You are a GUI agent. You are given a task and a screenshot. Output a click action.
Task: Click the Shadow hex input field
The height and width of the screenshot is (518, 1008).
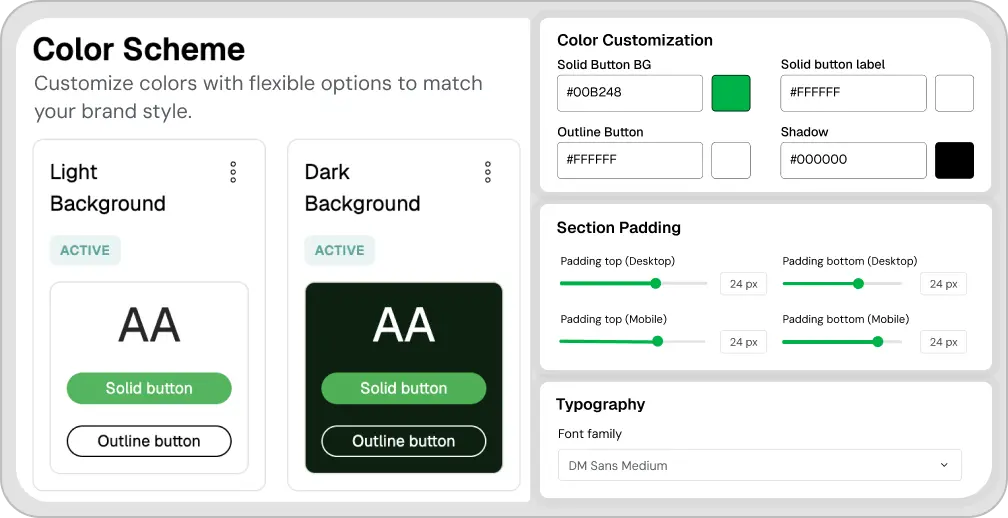853,160
